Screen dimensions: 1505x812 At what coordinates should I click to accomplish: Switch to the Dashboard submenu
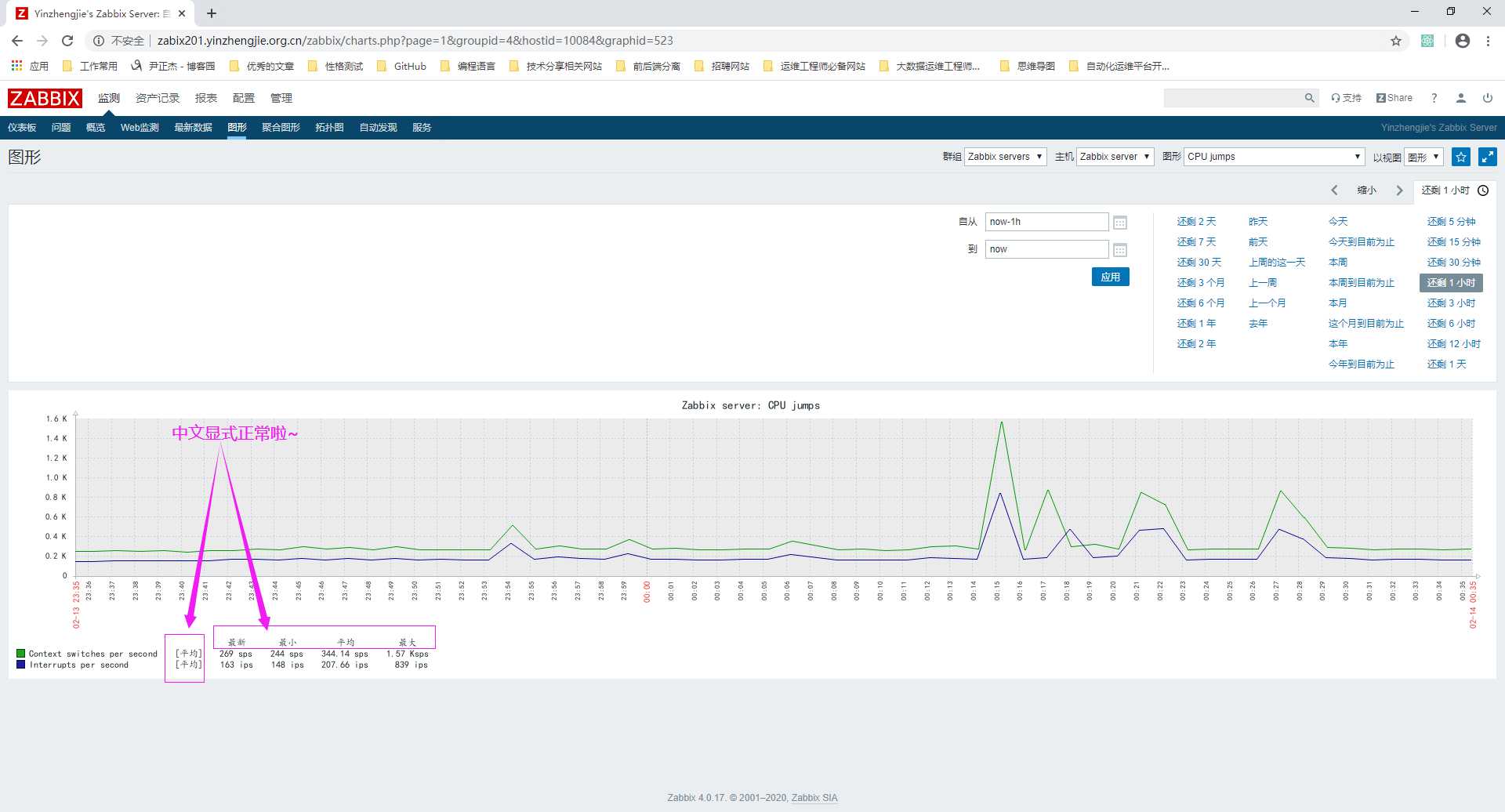point(22,128)
